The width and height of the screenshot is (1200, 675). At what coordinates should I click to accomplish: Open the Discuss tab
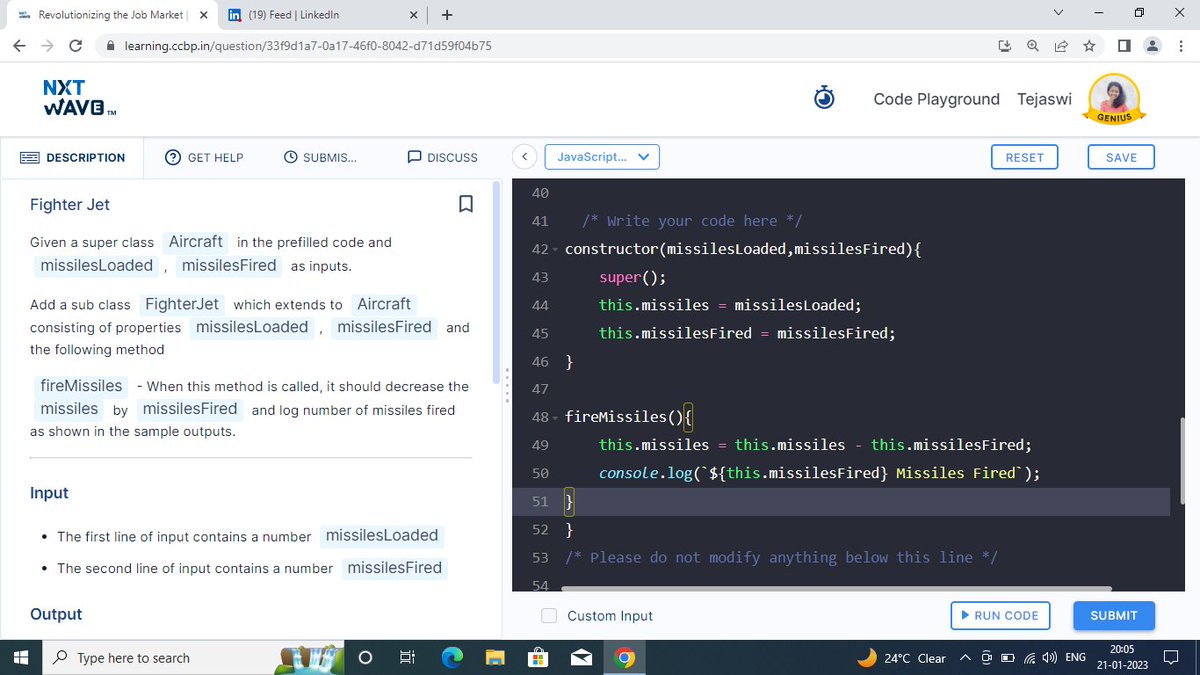(x=442, y=157)
